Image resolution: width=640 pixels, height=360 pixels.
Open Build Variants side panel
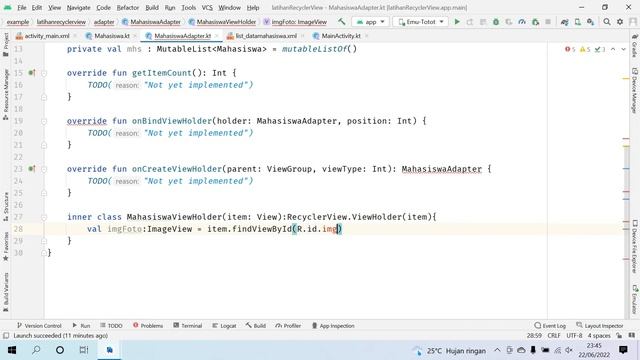(6, 292)
